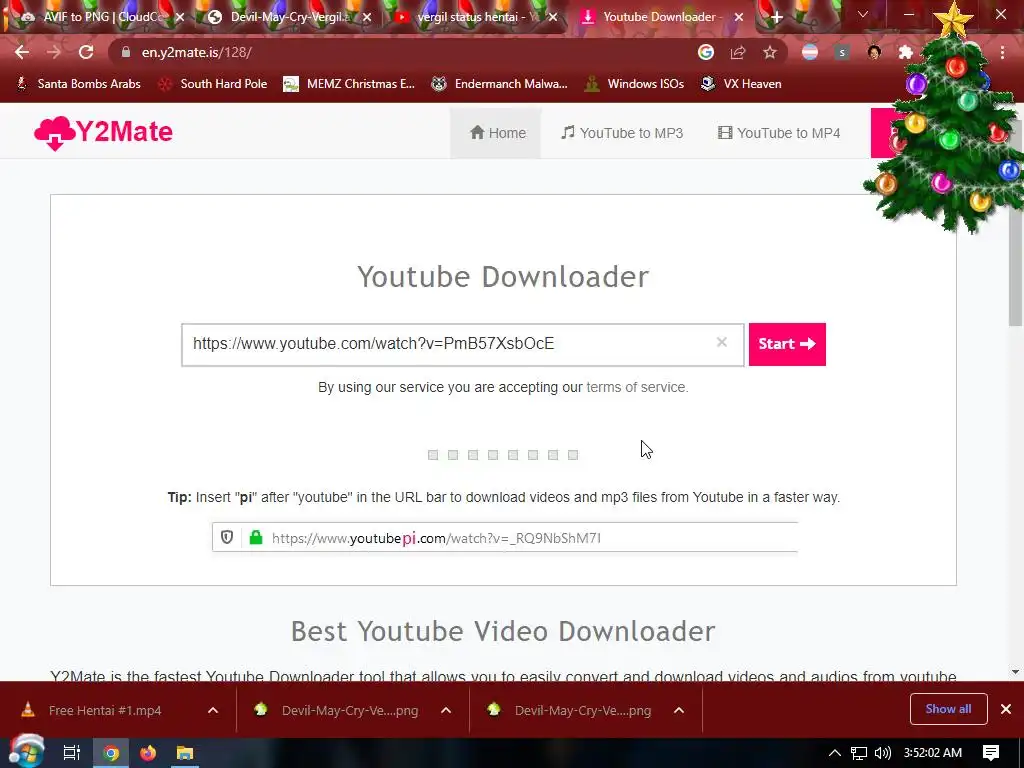
Task: Open the Windows ISOs bookmark
Action: (634, 84)
